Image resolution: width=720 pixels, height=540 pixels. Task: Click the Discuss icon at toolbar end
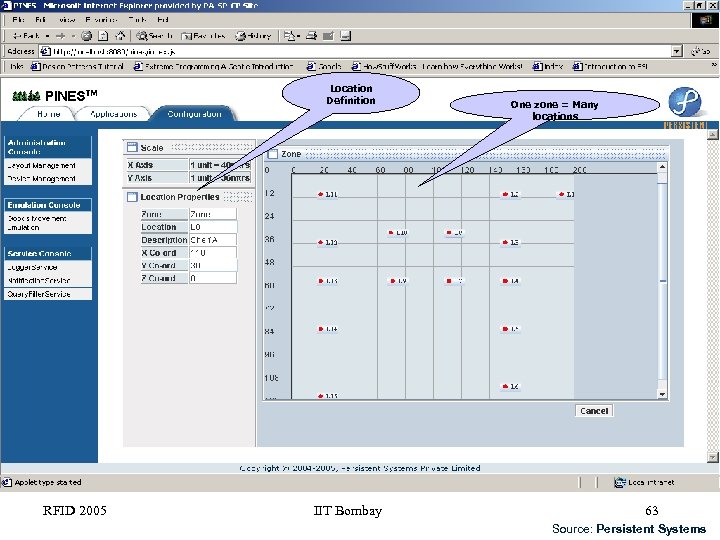click(x=346, y=36)
